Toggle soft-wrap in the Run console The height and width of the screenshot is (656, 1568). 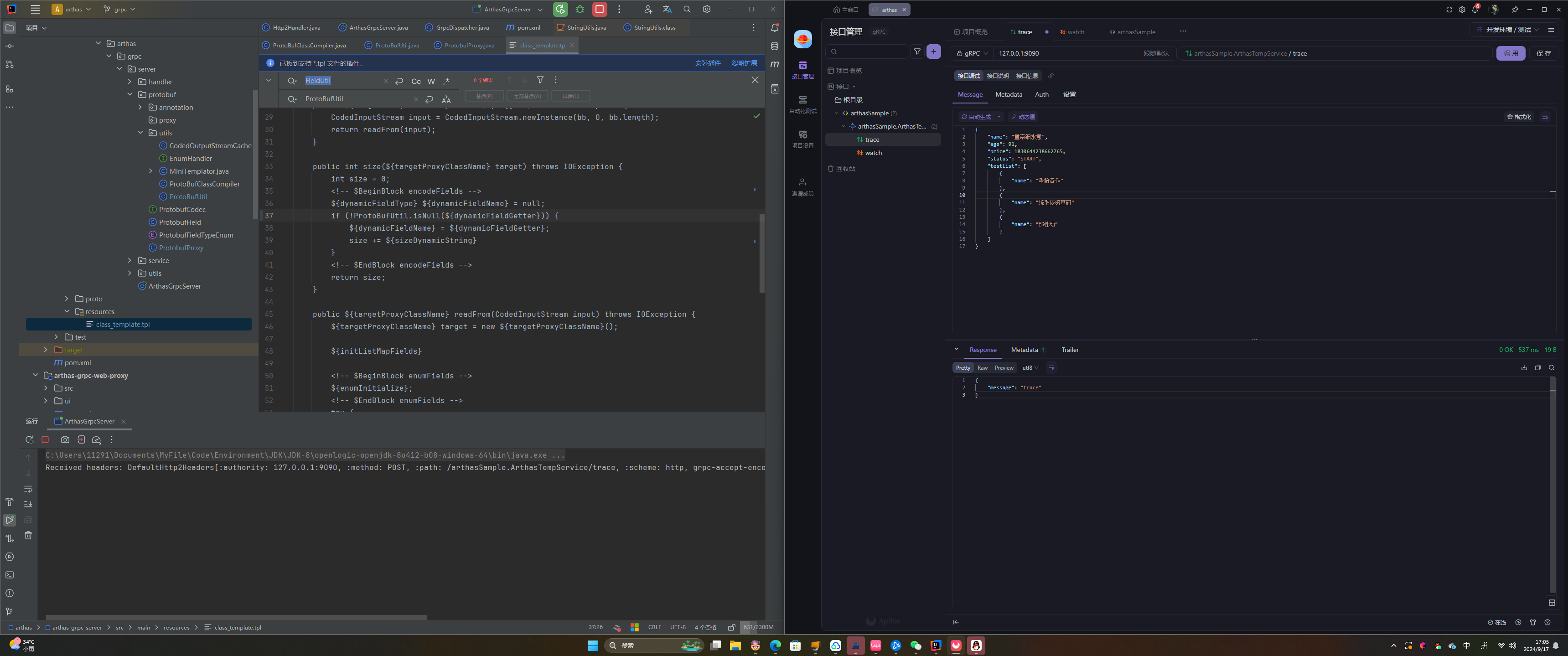point(28,489)
